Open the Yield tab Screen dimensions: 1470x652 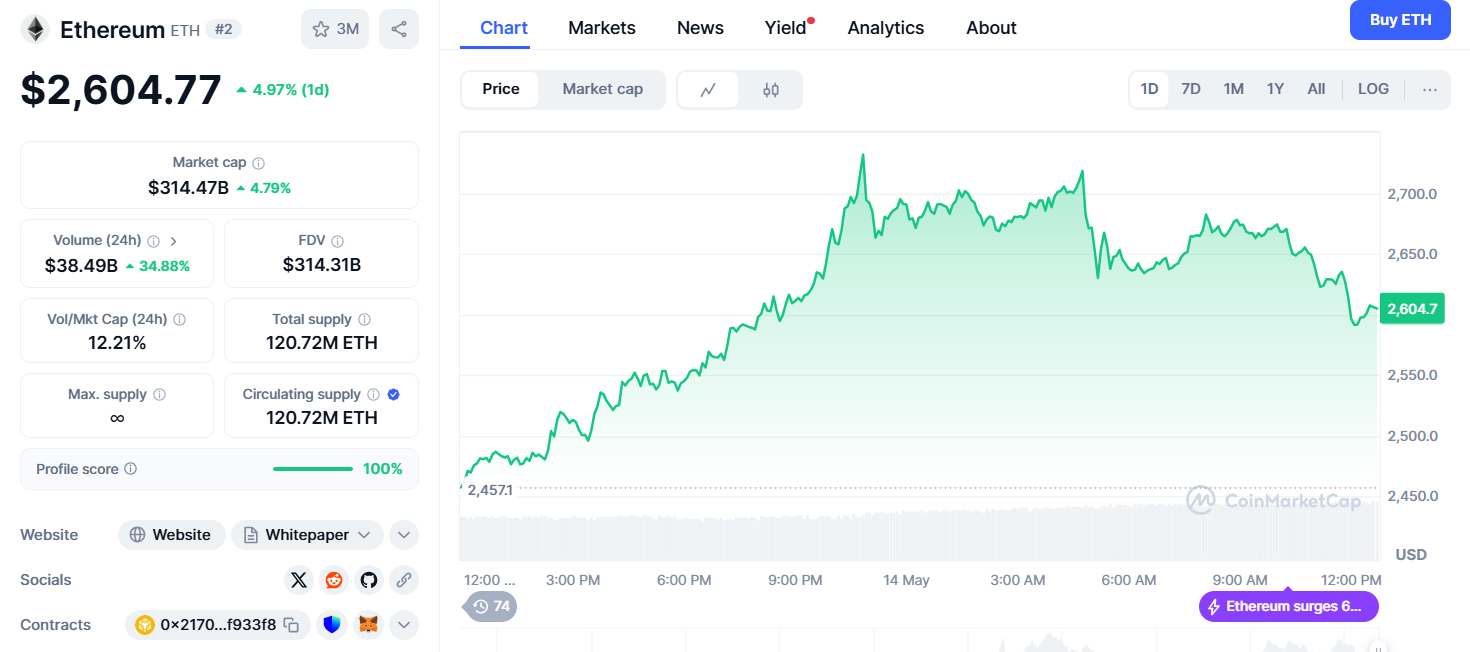coord(786,28)
